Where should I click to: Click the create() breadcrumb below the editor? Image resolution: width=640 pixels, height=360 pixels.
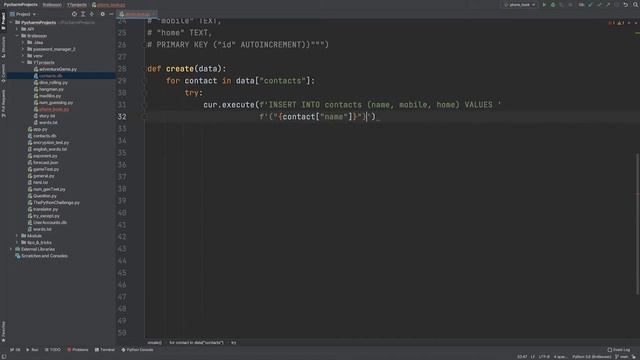154,342
